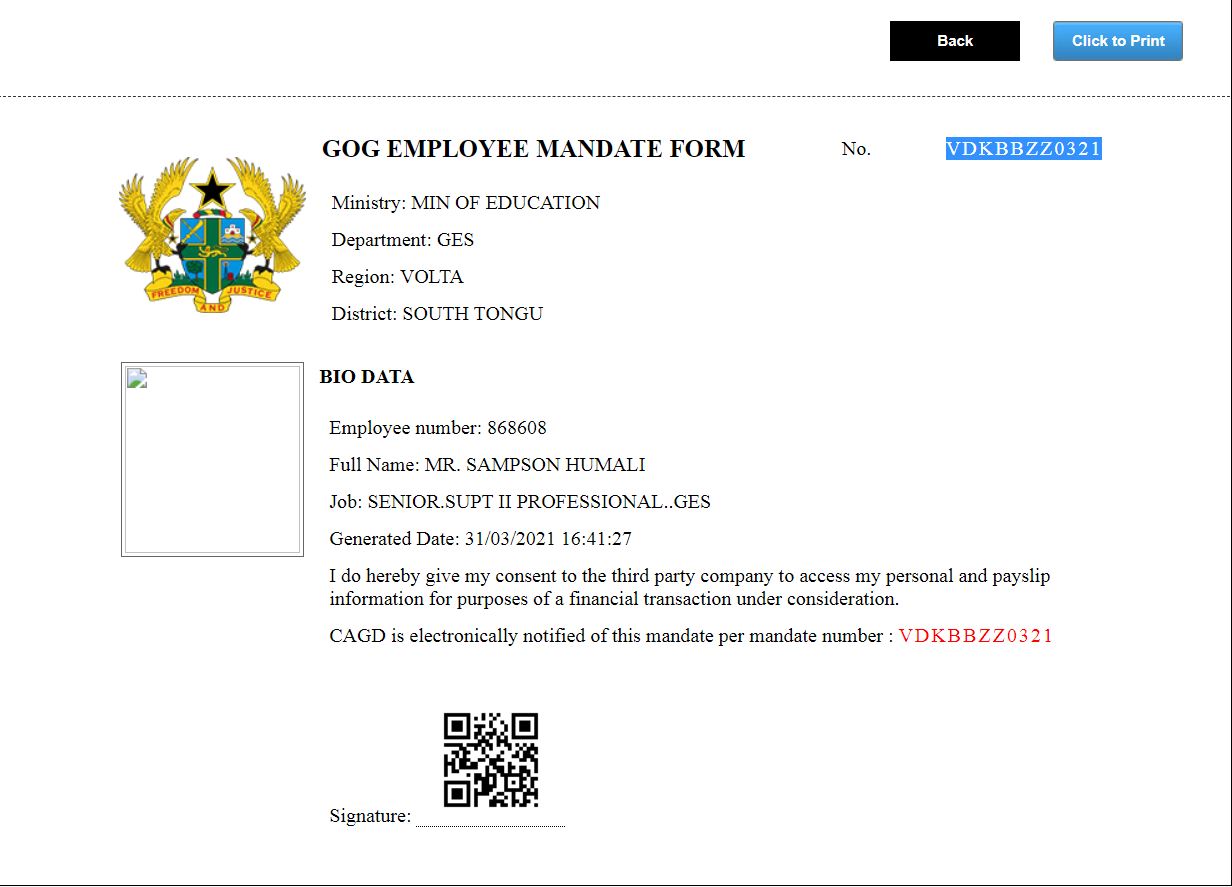This screenshot has height=887, width=1232.
Task: Click the Ghana coat of arms emblem
Action: [x=211, y=231]
